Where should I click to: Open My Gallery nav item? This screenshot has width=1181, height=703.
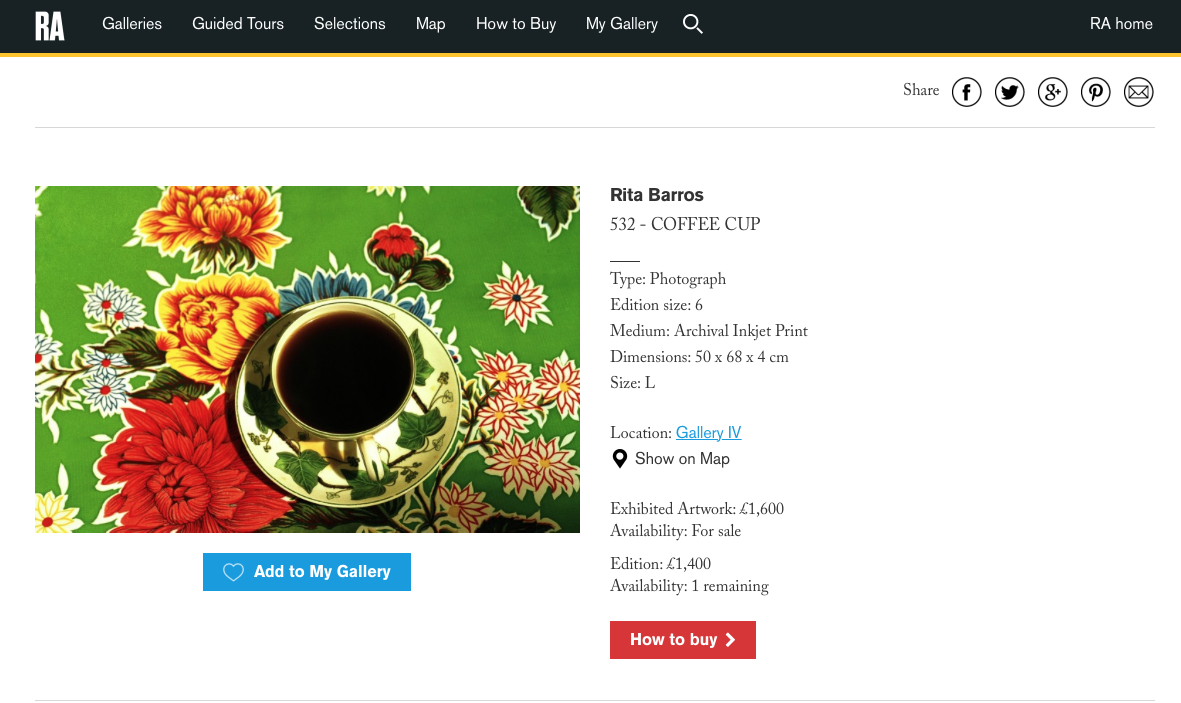click(622, 24)
